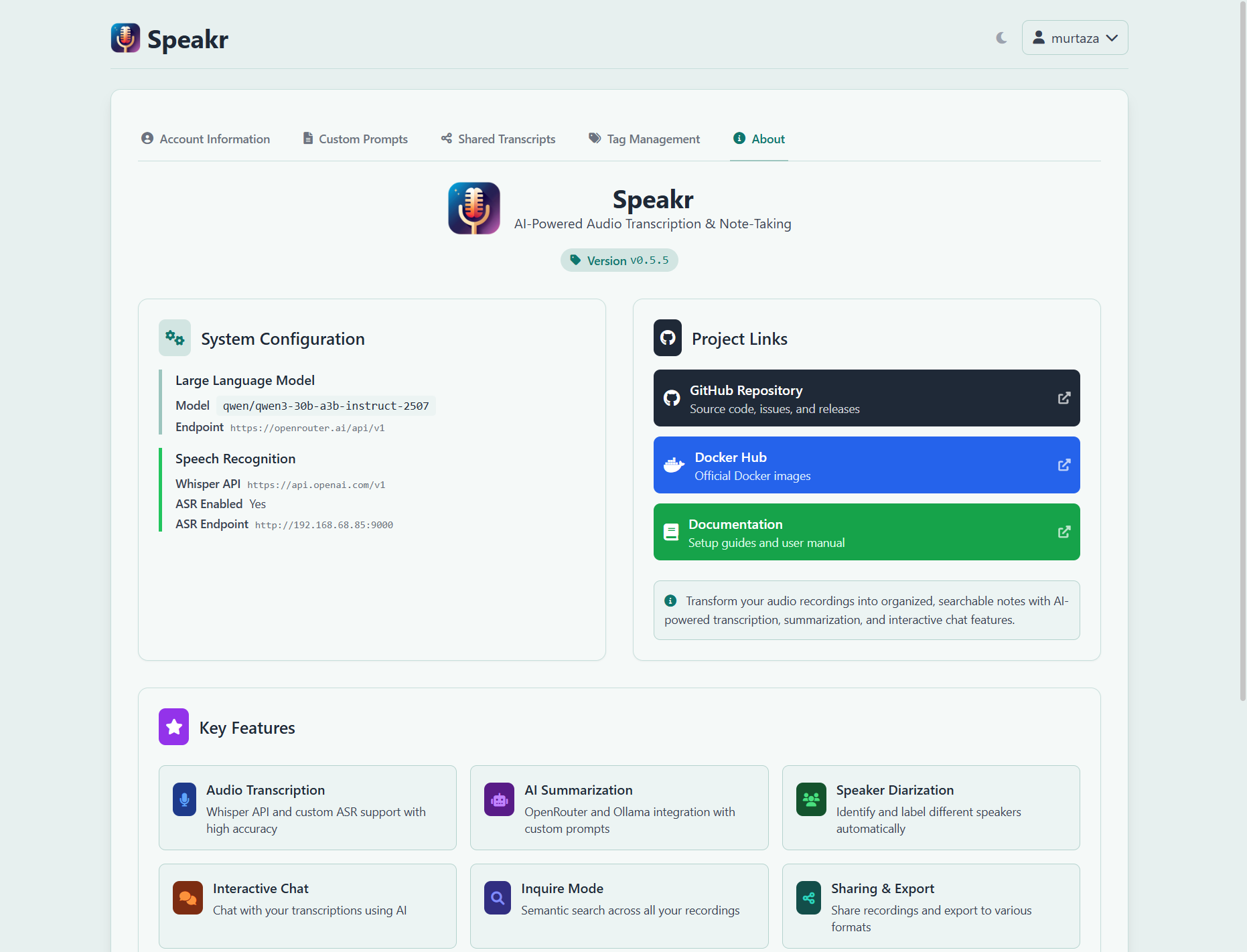The image size is (1247, 952).
Task: Click the Inquire Mode feature title
Action: (563, 888)
